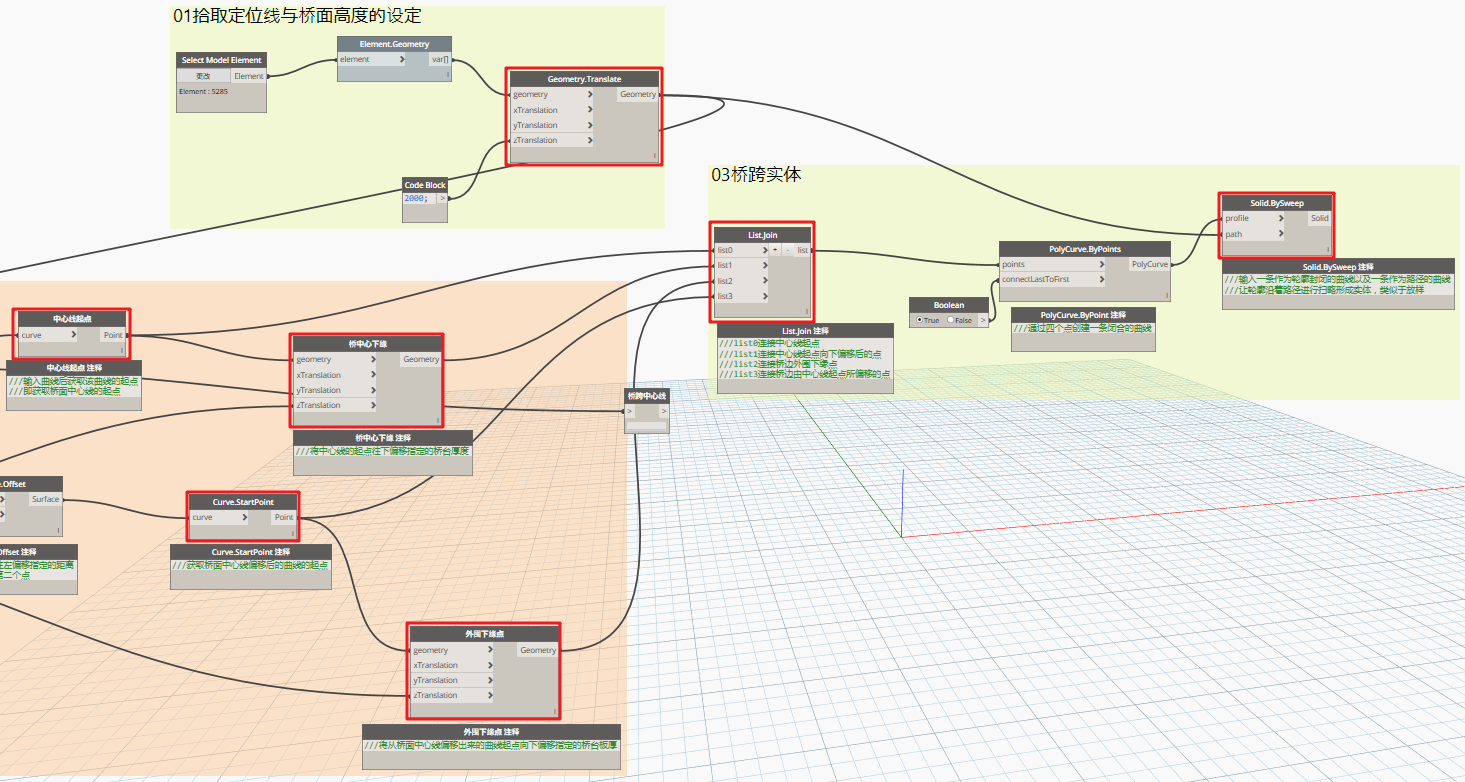Click the lacing indicator on Geometry.Translate node
This screenshot has height=782, width=1465.
tap(656, 155)
